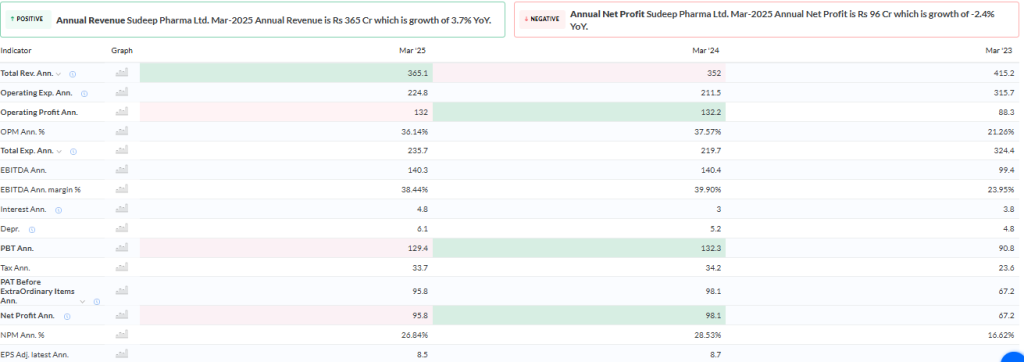1024x362 pixels.
Task: Show the Tax Ann. graph
Action: [121, 267]
